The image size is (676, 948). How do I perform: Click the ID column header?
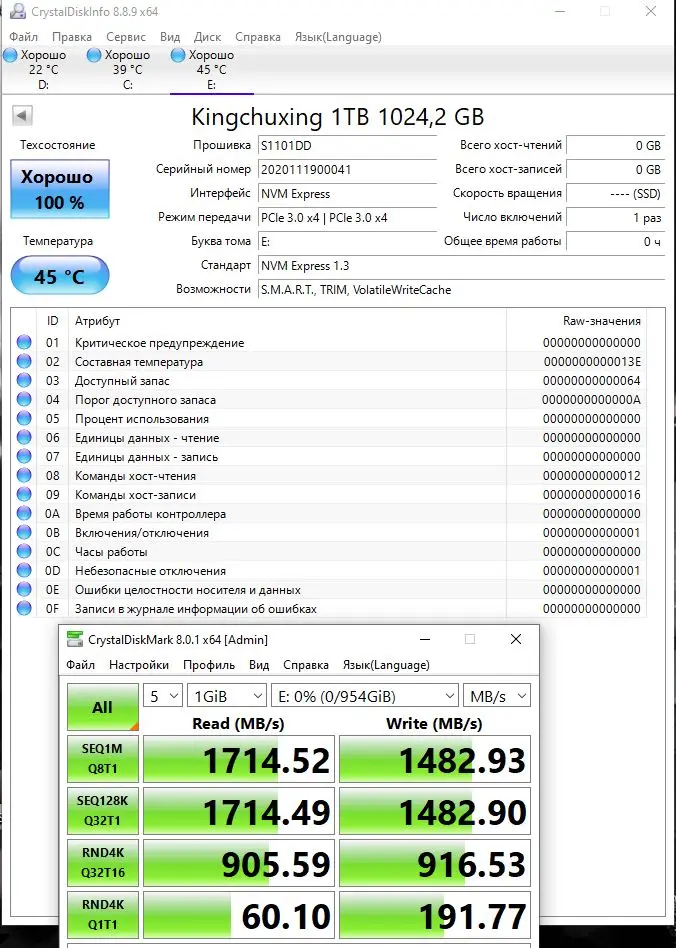tap(53, 321)
